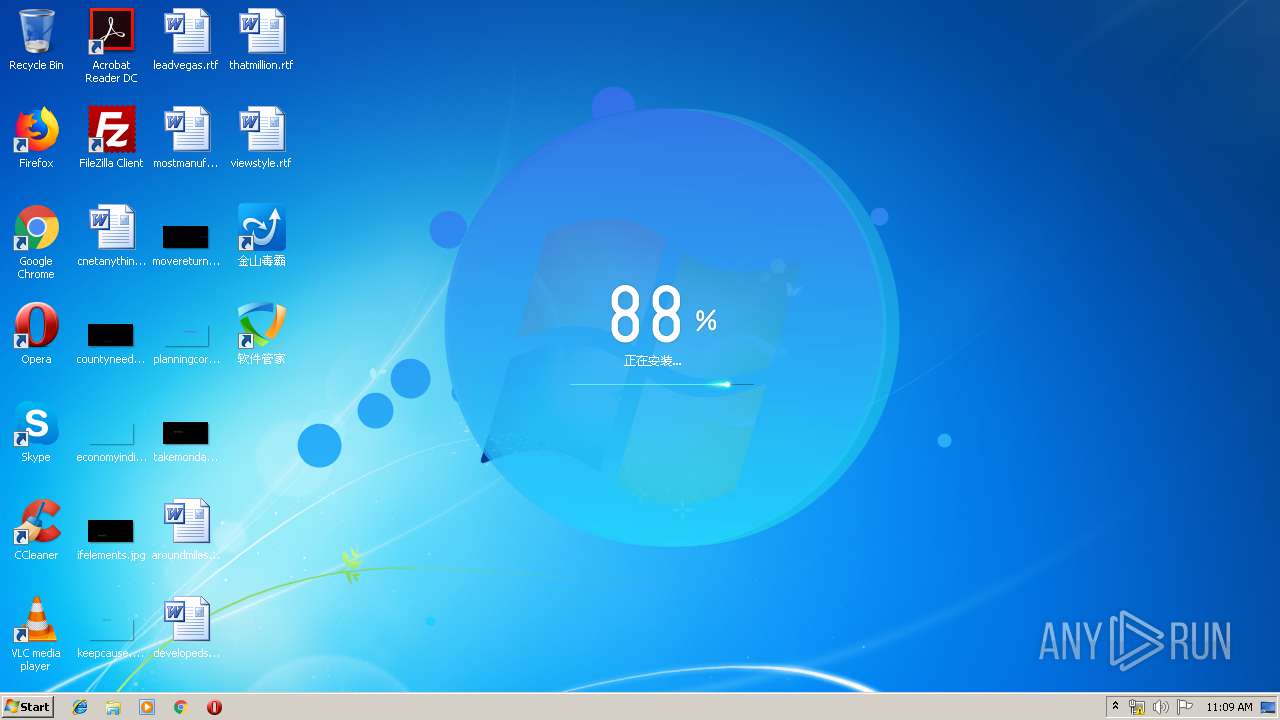The width and height of the screenshot is (1280, 720).
Task: Open 金山毒霸 desktop shortcut
Action: click(x=261, y=236)
